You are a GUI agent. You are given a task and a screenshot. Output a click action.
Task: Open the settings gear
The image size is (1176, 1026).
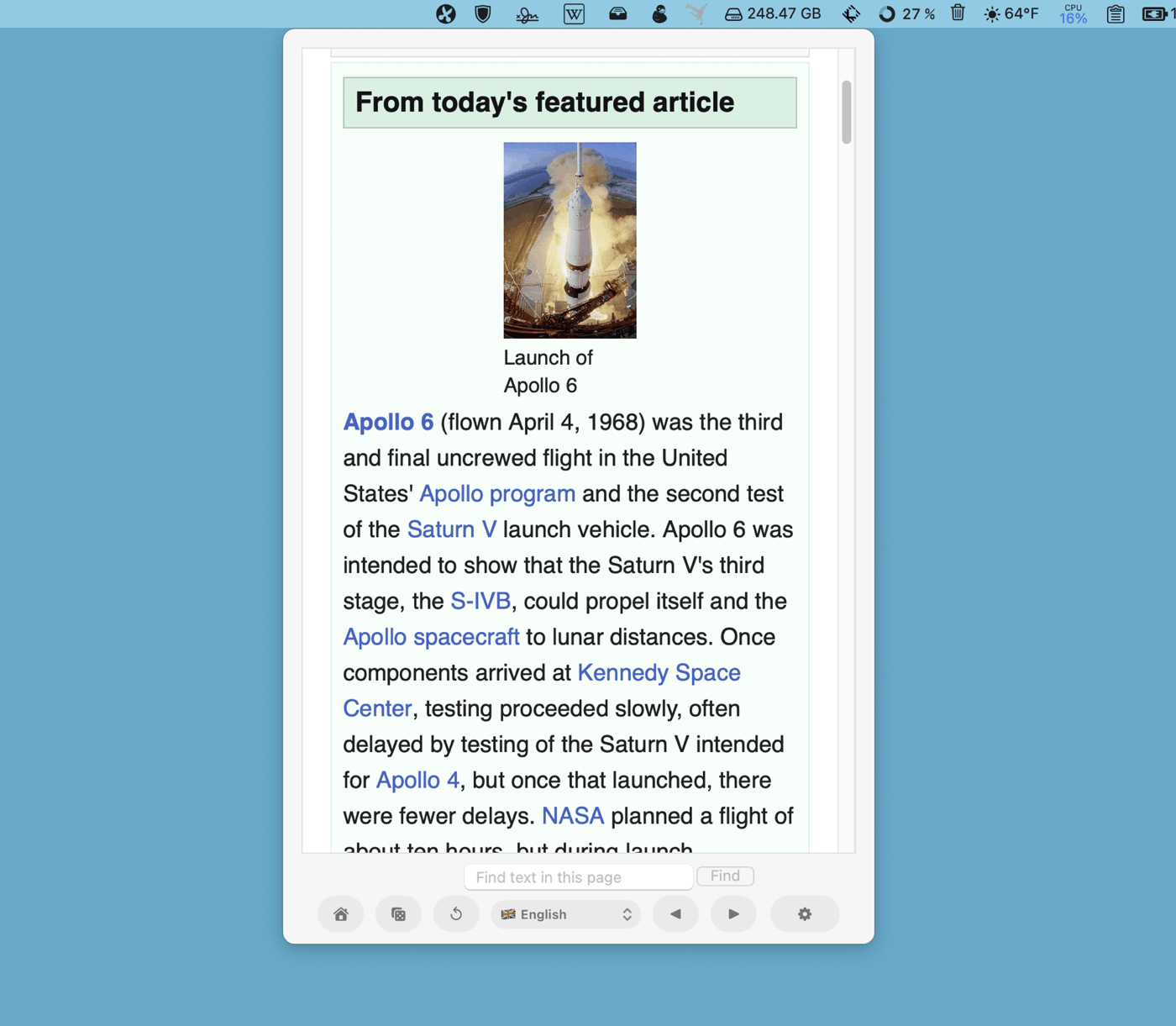pyautogui.click(x=804, y=913)
